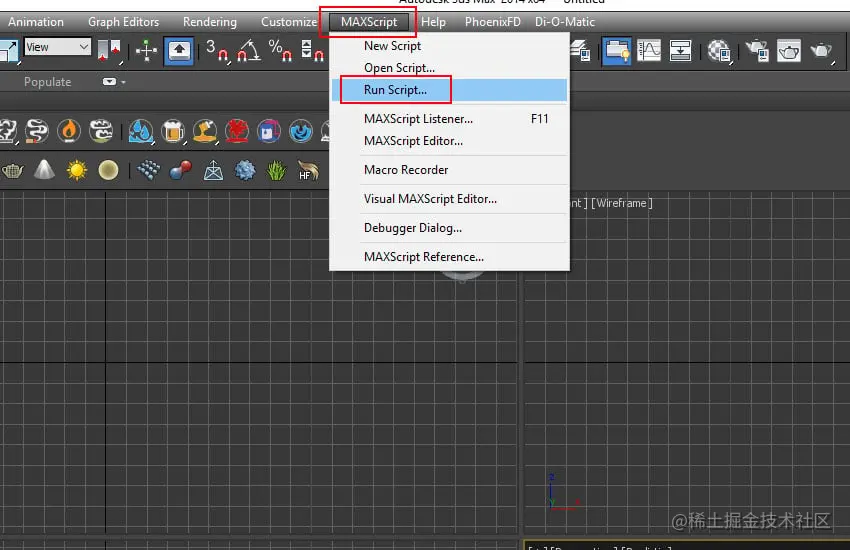Toggle the Graphite ribbon folder icon

coord(616,51)
